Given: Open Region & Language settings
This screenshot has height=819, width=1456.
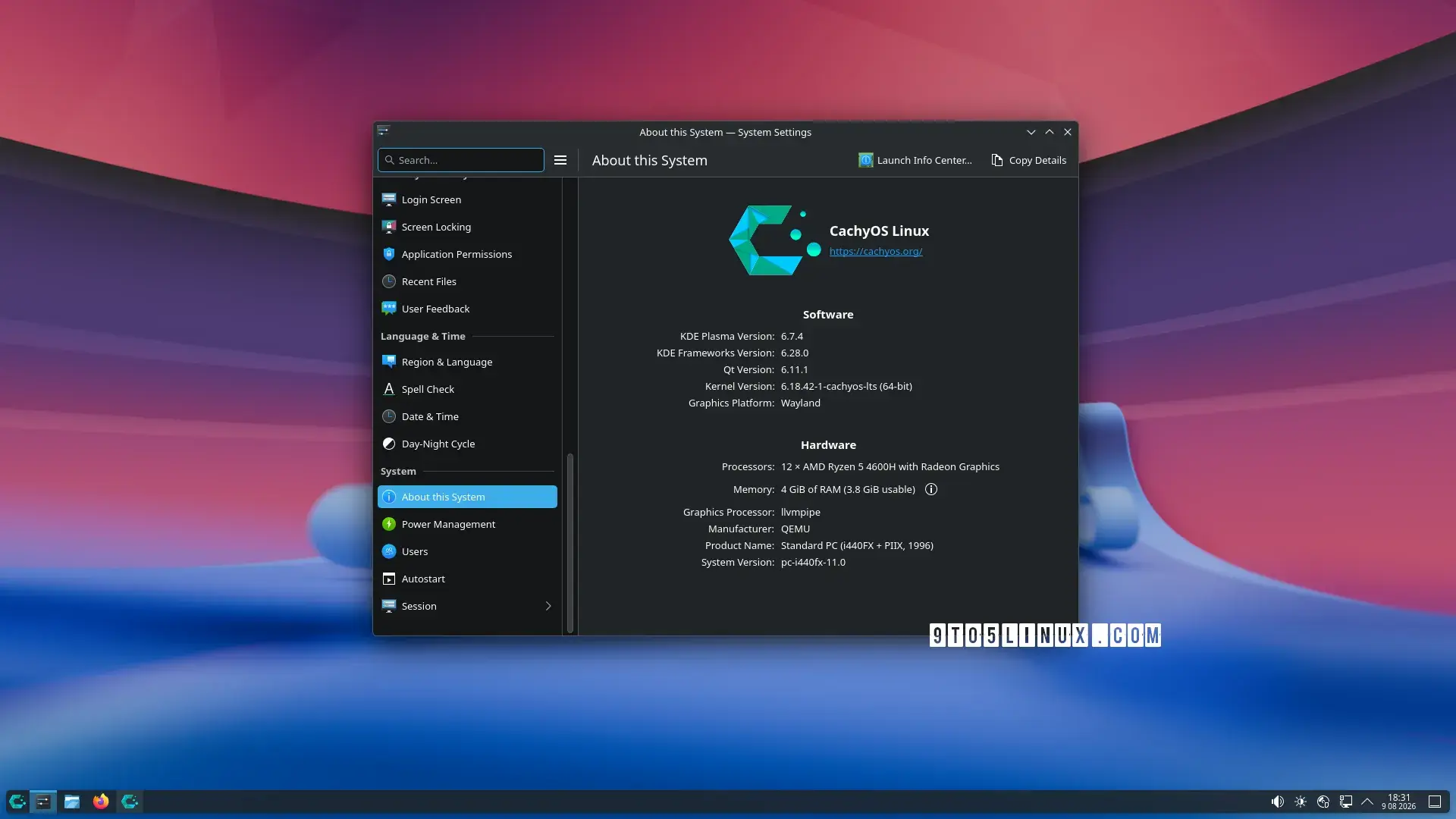Looking at the screenshot, I should [x=467, y=362].
